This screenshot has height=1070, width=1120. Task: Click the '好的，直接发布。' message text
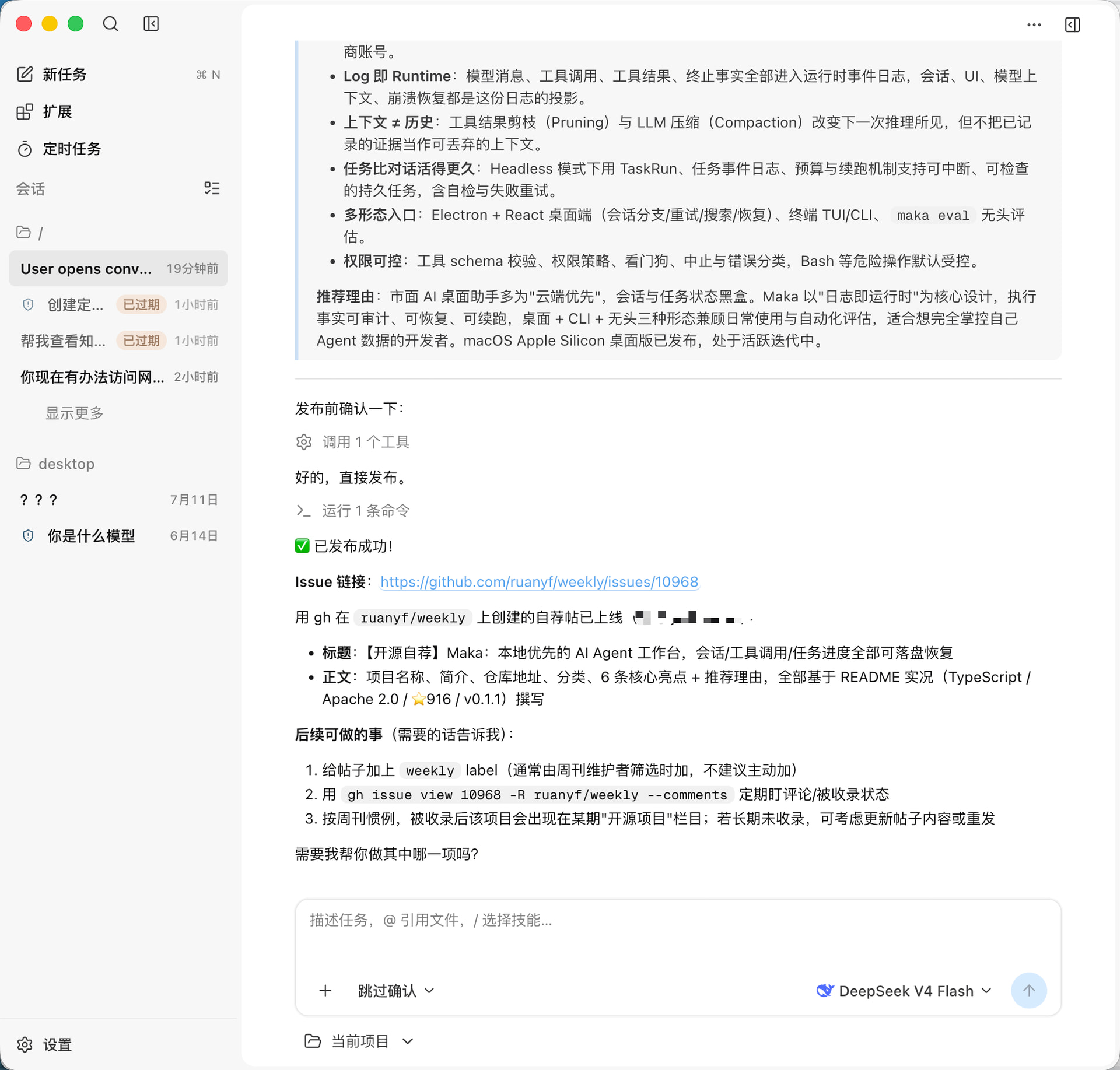pyautogui.click(x=352, y=477)
